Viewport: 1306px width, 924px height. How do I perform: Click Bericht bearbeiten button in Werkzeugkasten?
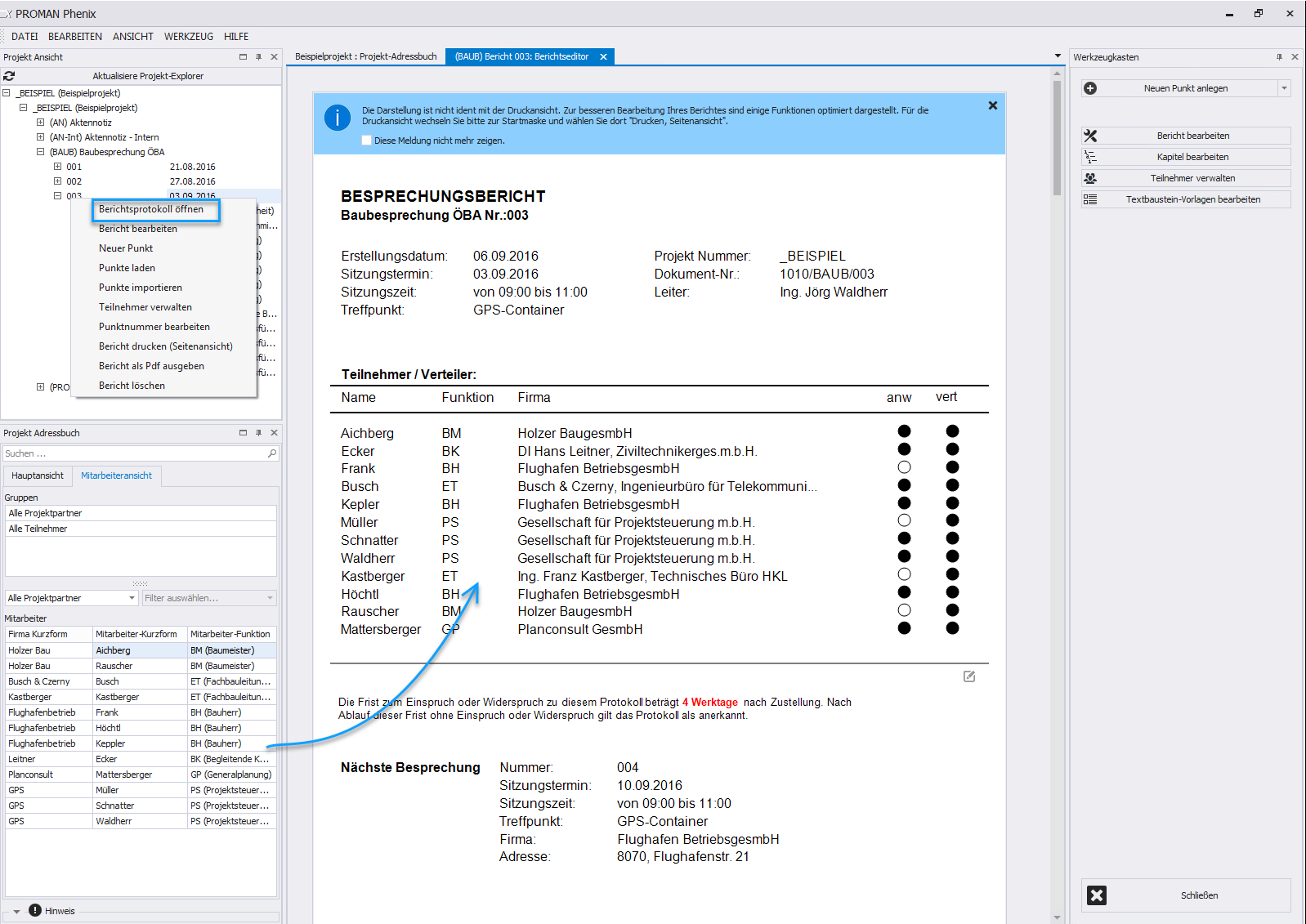coord(1186,136)
